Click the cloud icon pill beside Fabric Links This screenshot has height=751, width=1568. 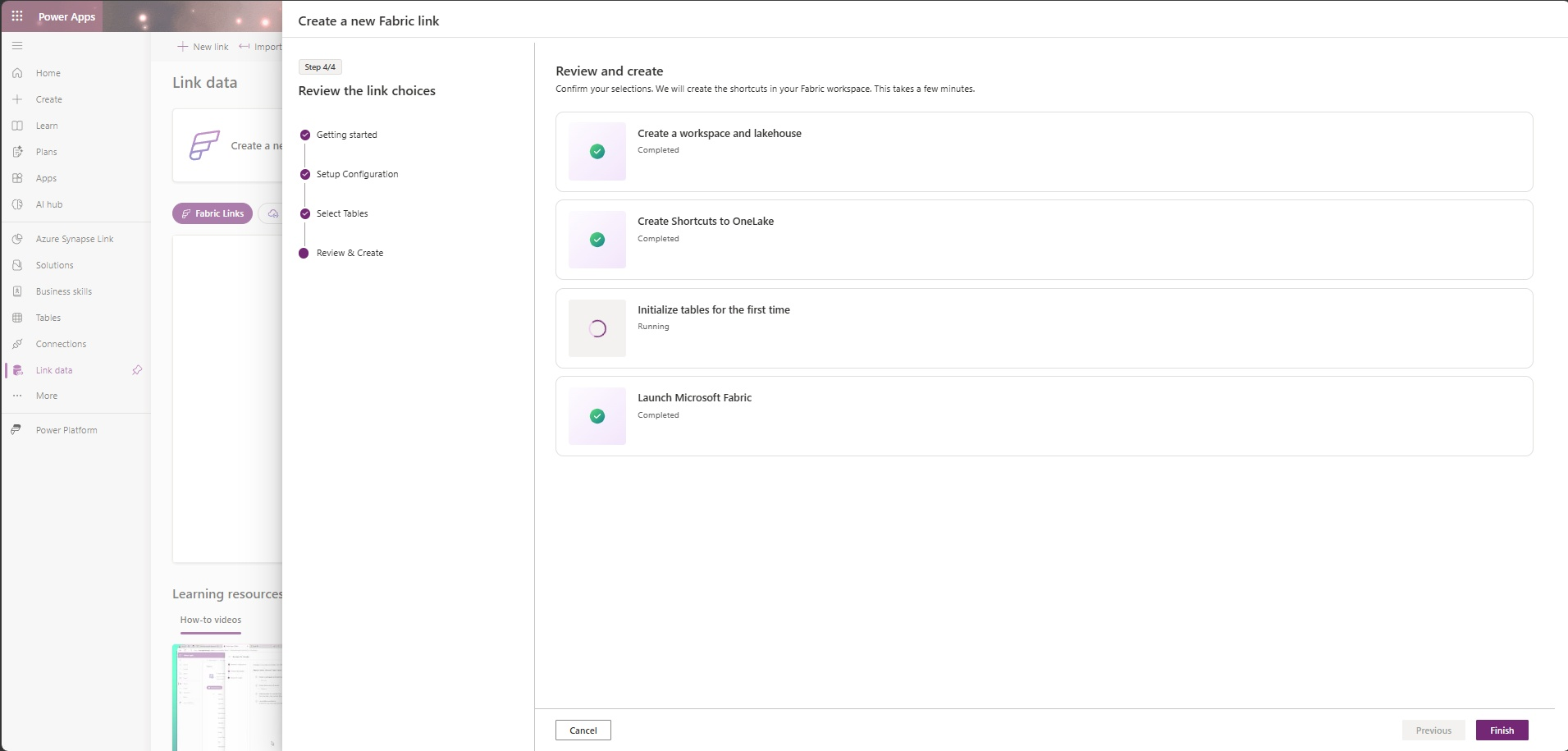(272, 213)
